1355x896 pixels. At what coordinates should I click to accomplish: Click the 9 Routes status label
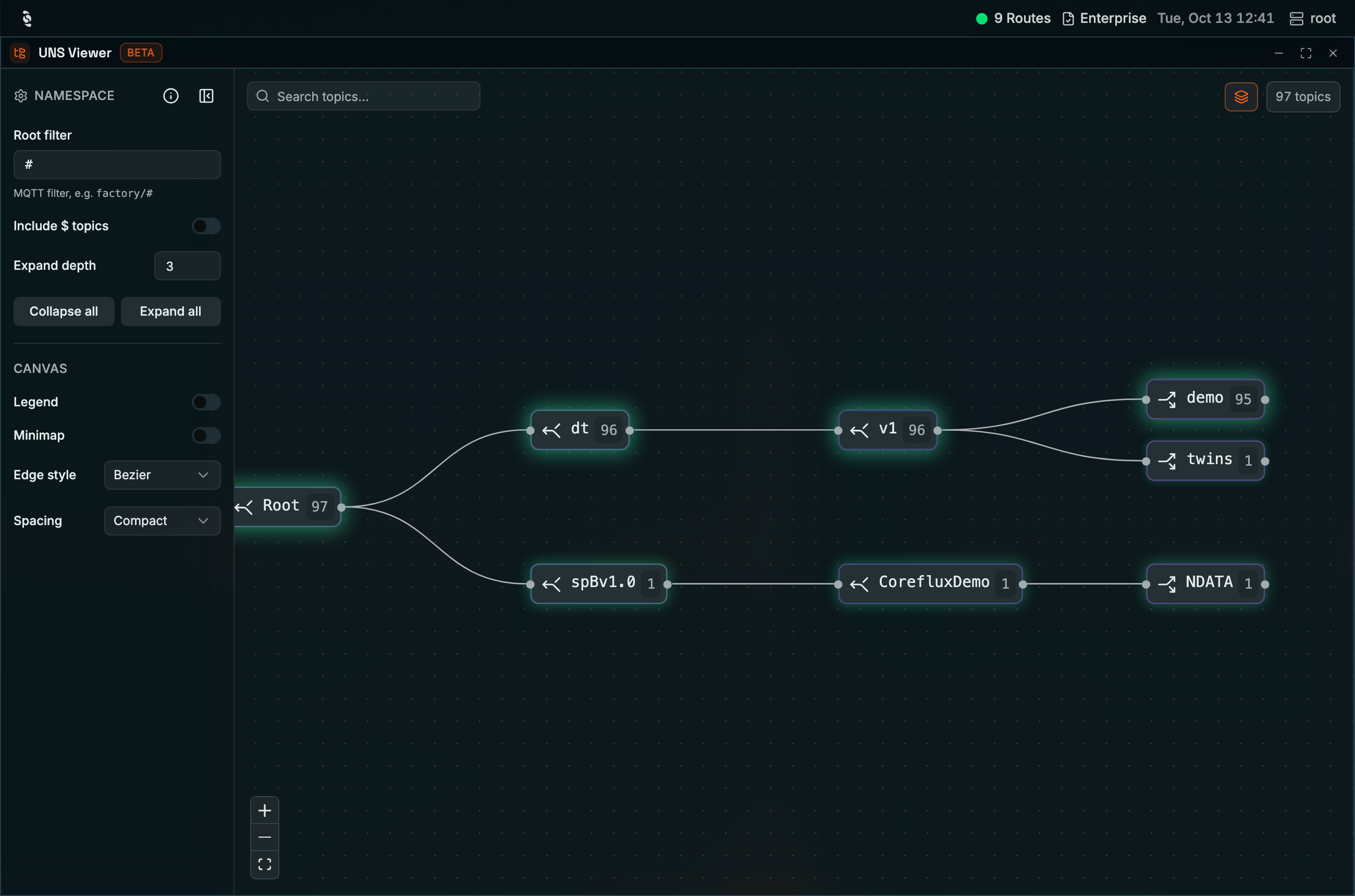[1023, 18]
